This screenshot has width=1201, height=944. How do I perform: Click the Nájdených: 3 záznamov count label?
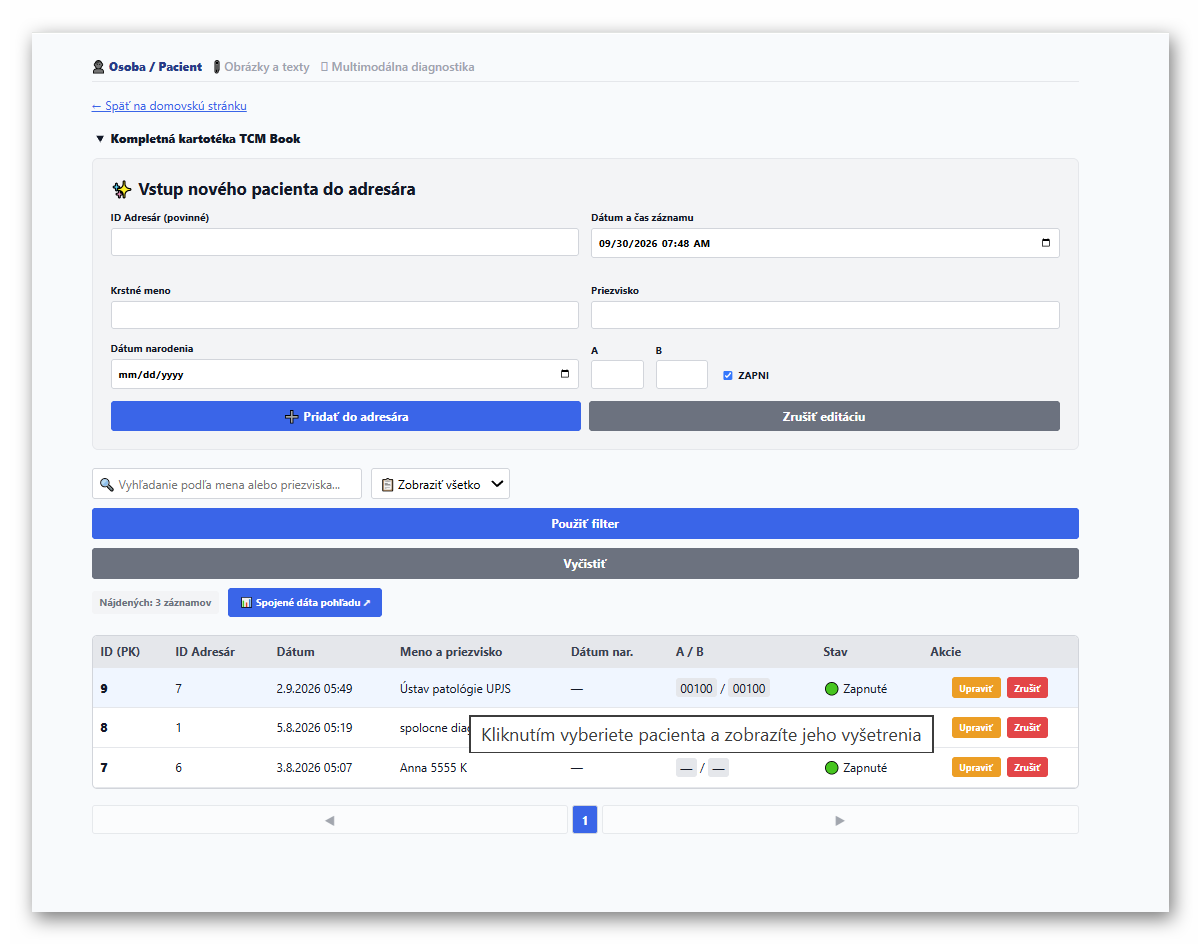tap(155, 603)
